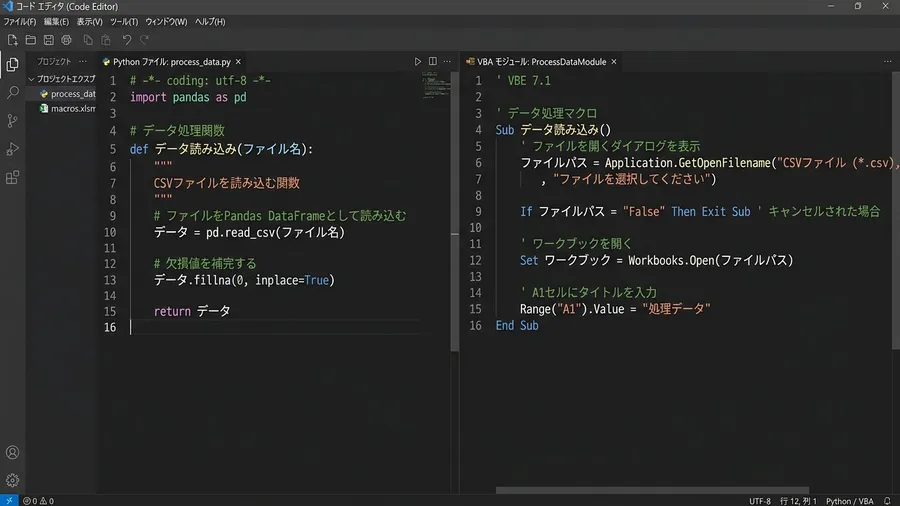Click 'Sub データ読み込み()' line in VBA
The image size is (900, 506).
553,130
